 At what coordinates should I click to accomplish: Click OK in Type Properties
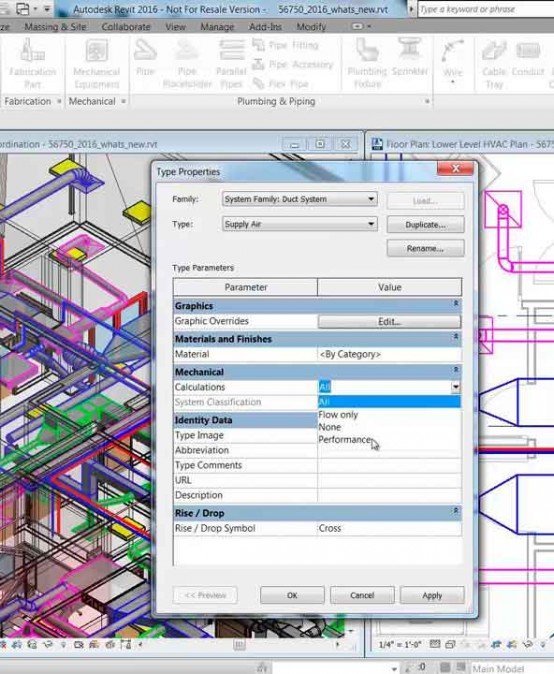[x=292, y=595]
